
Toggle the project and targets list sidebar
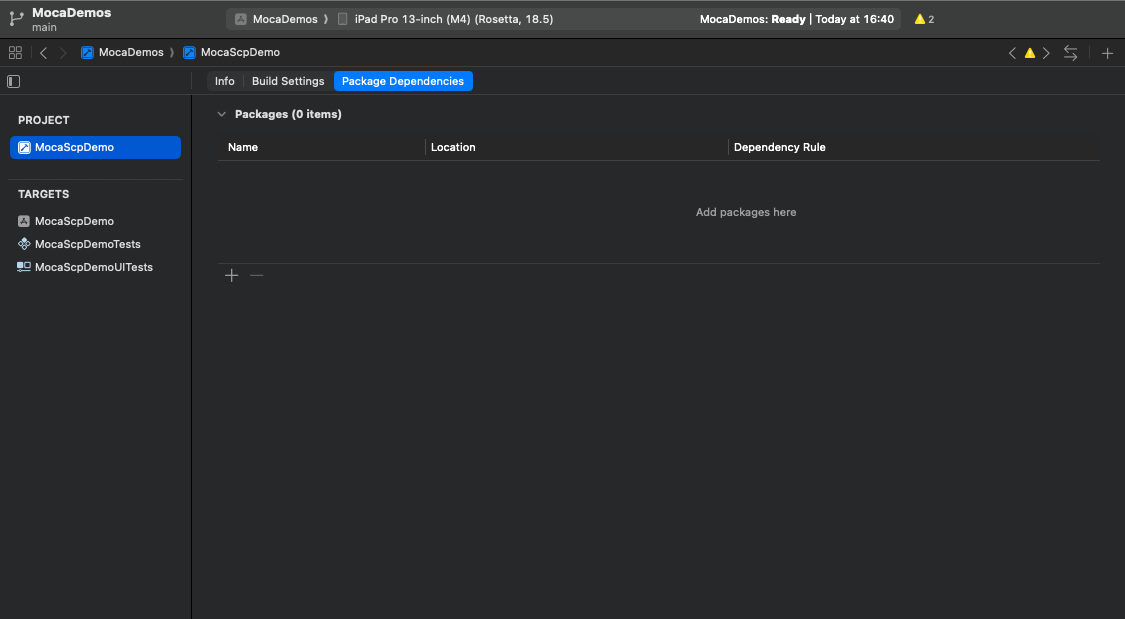(14, 82)
